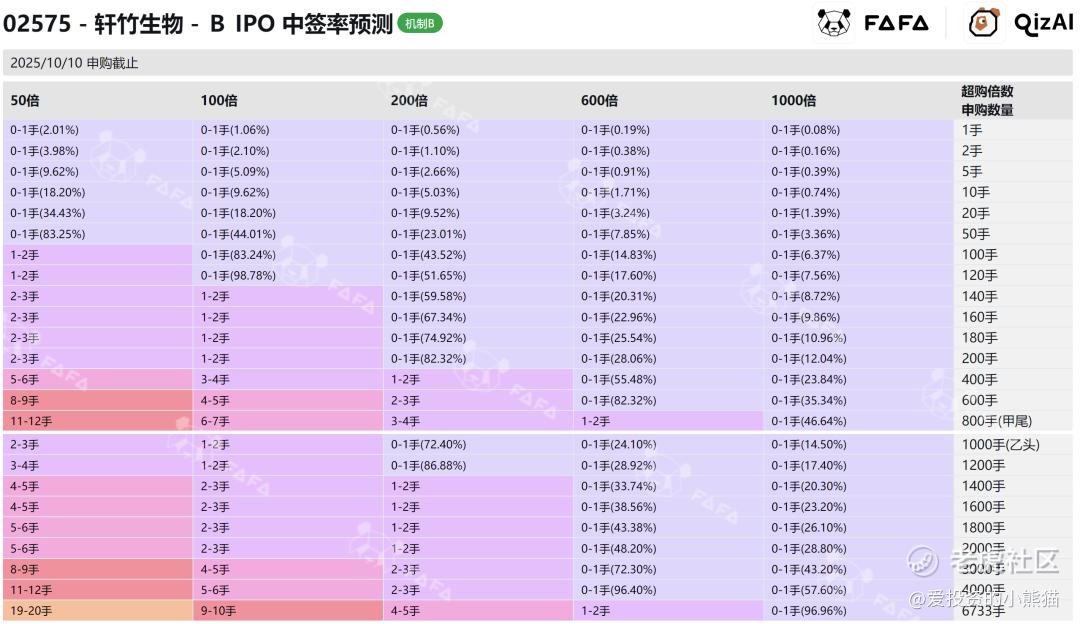The width and height of the screenshot is (1080, 624).
Task: Click the FAFA panda logo icon
Action: [x=834, y=23]
